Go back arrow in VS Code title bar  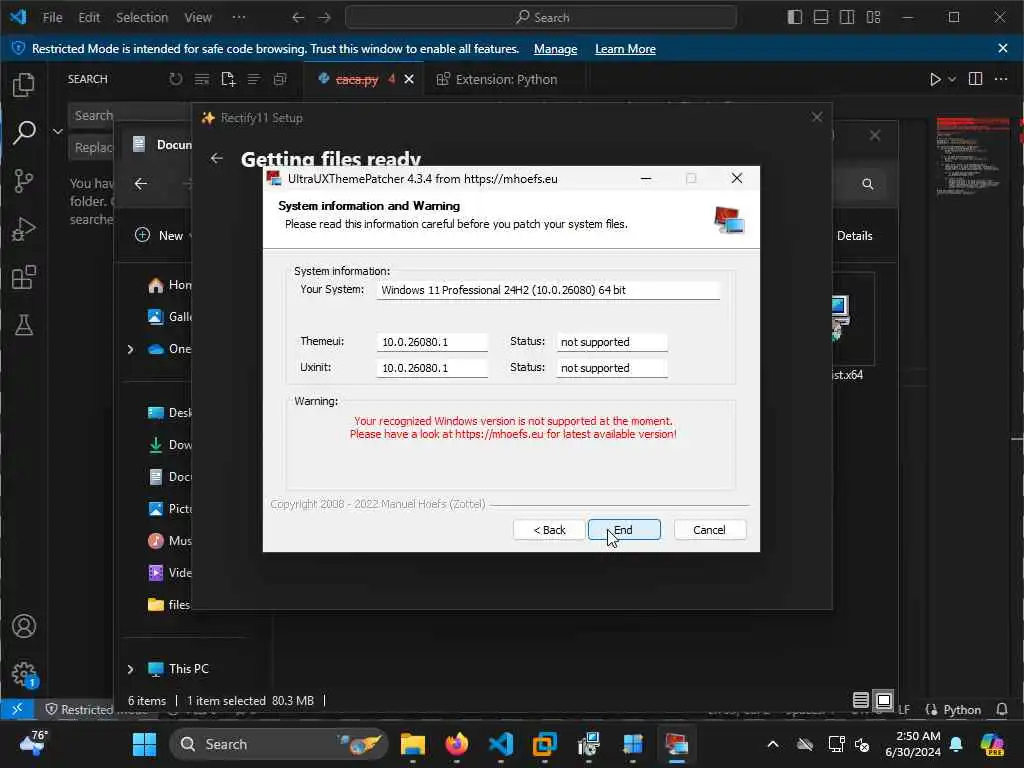click(298, 17)
